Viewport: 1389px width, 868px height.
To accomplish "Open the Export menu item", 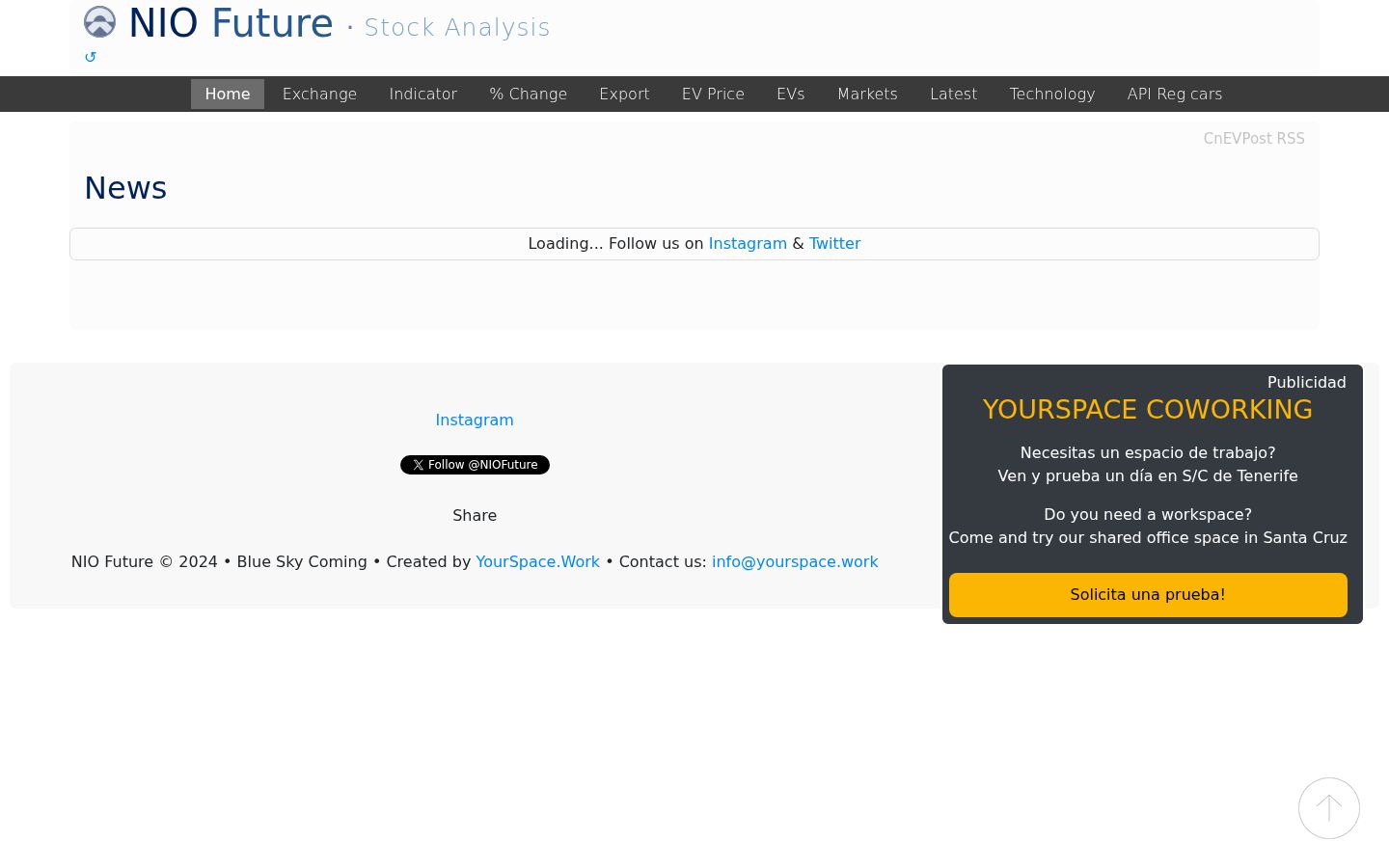I will (624, 94).
